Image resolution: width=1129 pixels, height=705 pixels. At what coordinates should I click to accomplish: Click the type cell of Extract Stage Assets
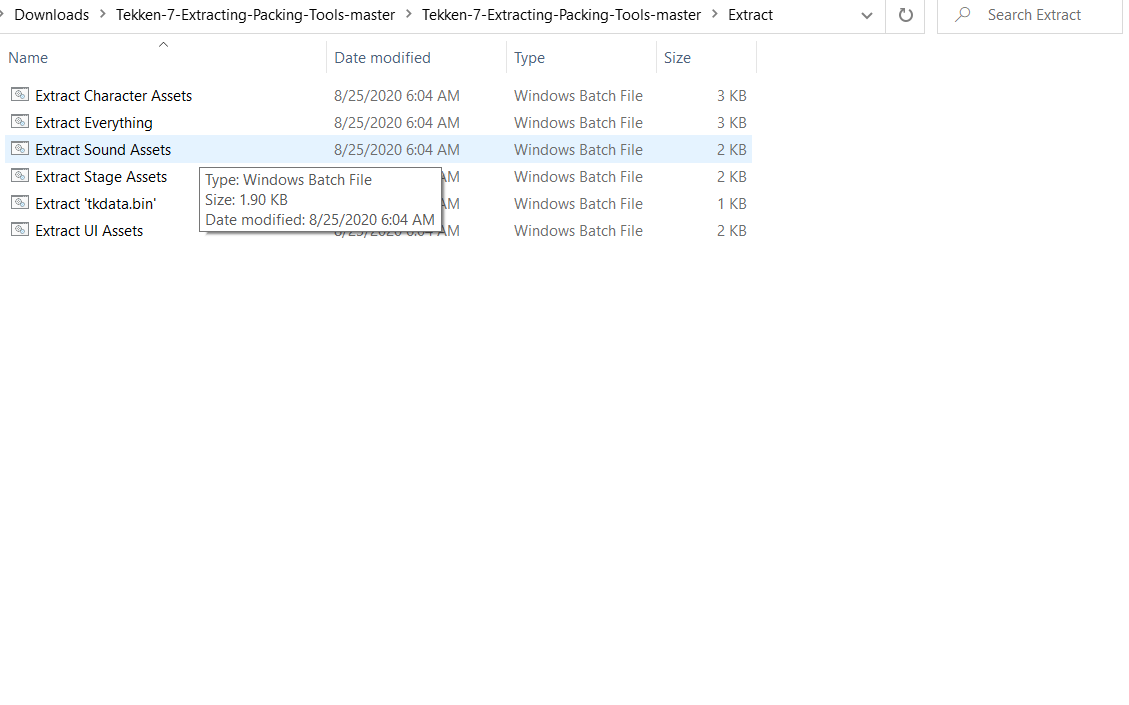(x=578, y=176)
